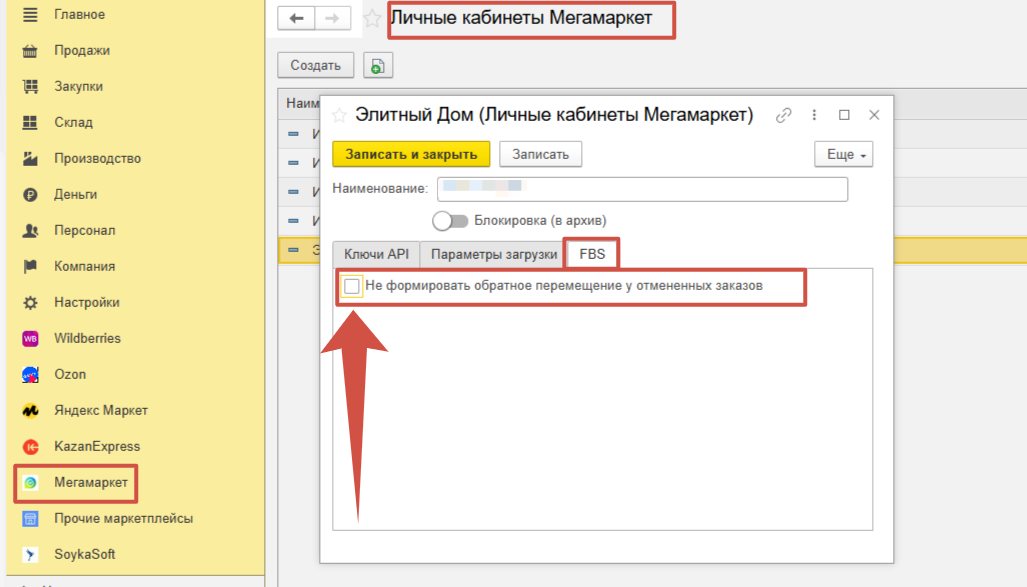Close the Элитный Дом dialog

(x=874, y=115)
